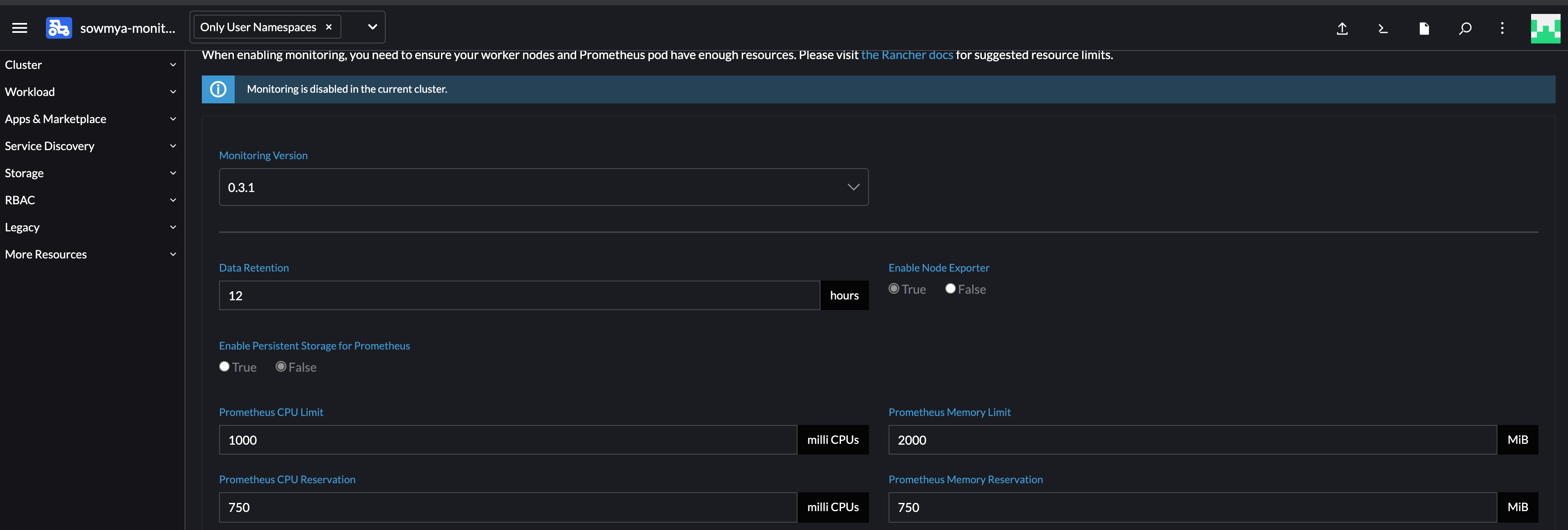The width and height of the screenshot is (1568, 530).
Task: Set Enable Node Exporter to False
Action: coord(950,289)
